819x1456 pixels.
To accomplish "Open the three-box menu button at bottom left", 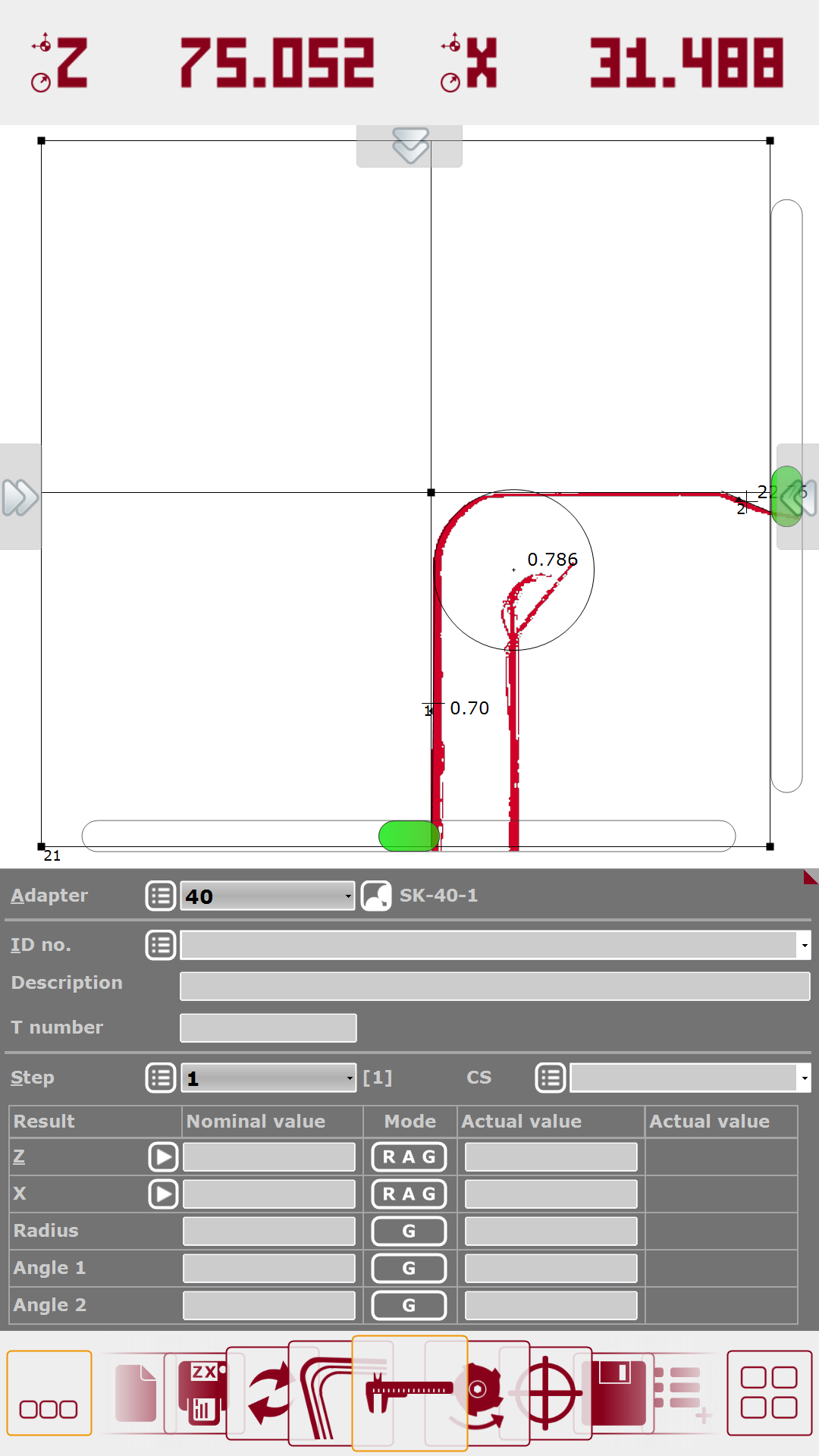I will click(49, 1393).
